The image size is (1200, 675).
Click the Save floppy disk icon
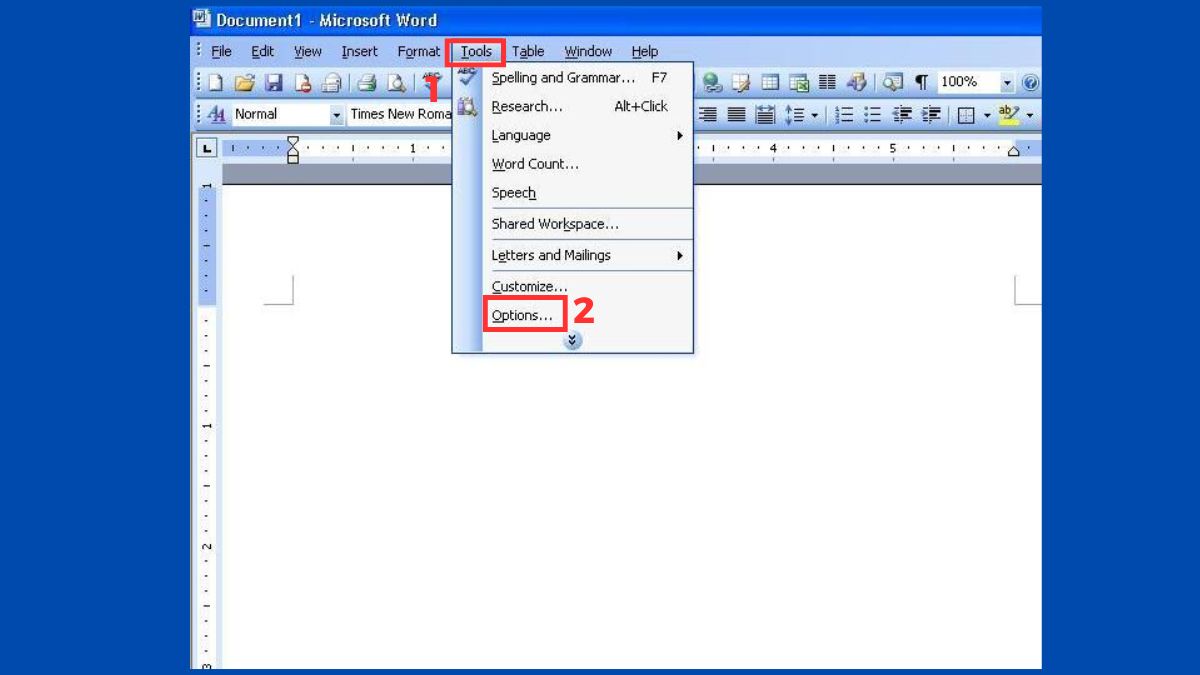tap(273, 83)
